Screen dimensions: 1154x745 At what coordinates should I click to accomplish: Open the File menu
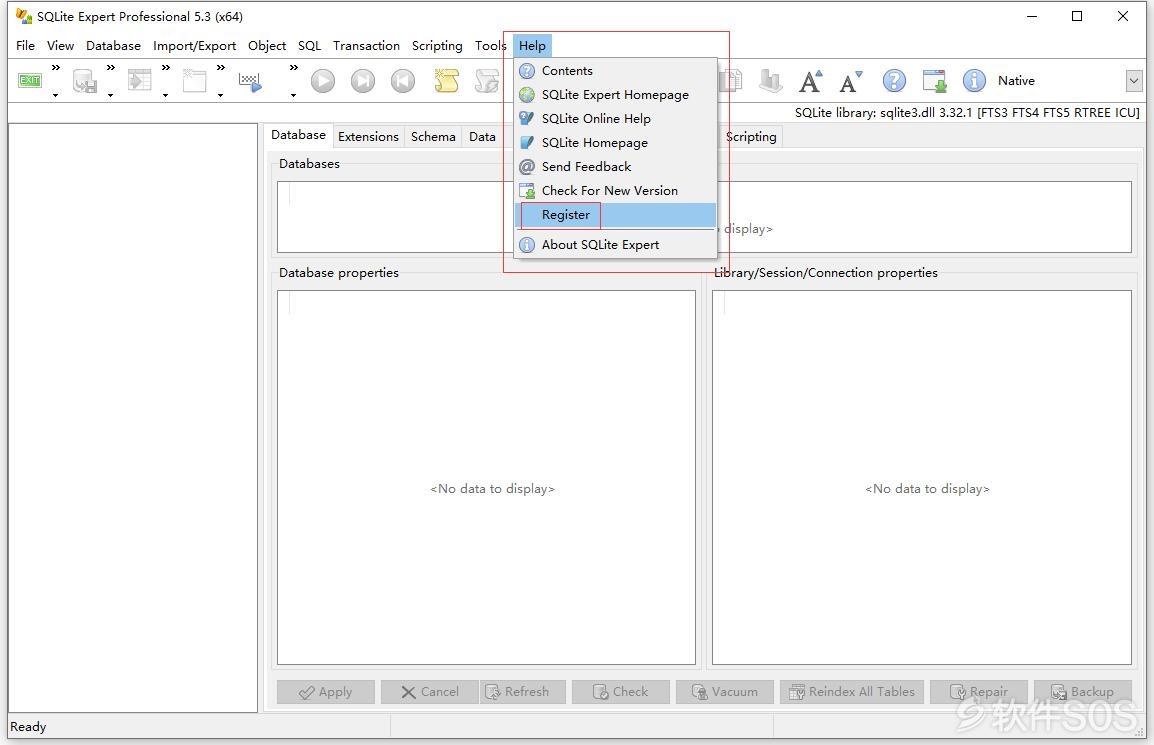pos(25,46)
